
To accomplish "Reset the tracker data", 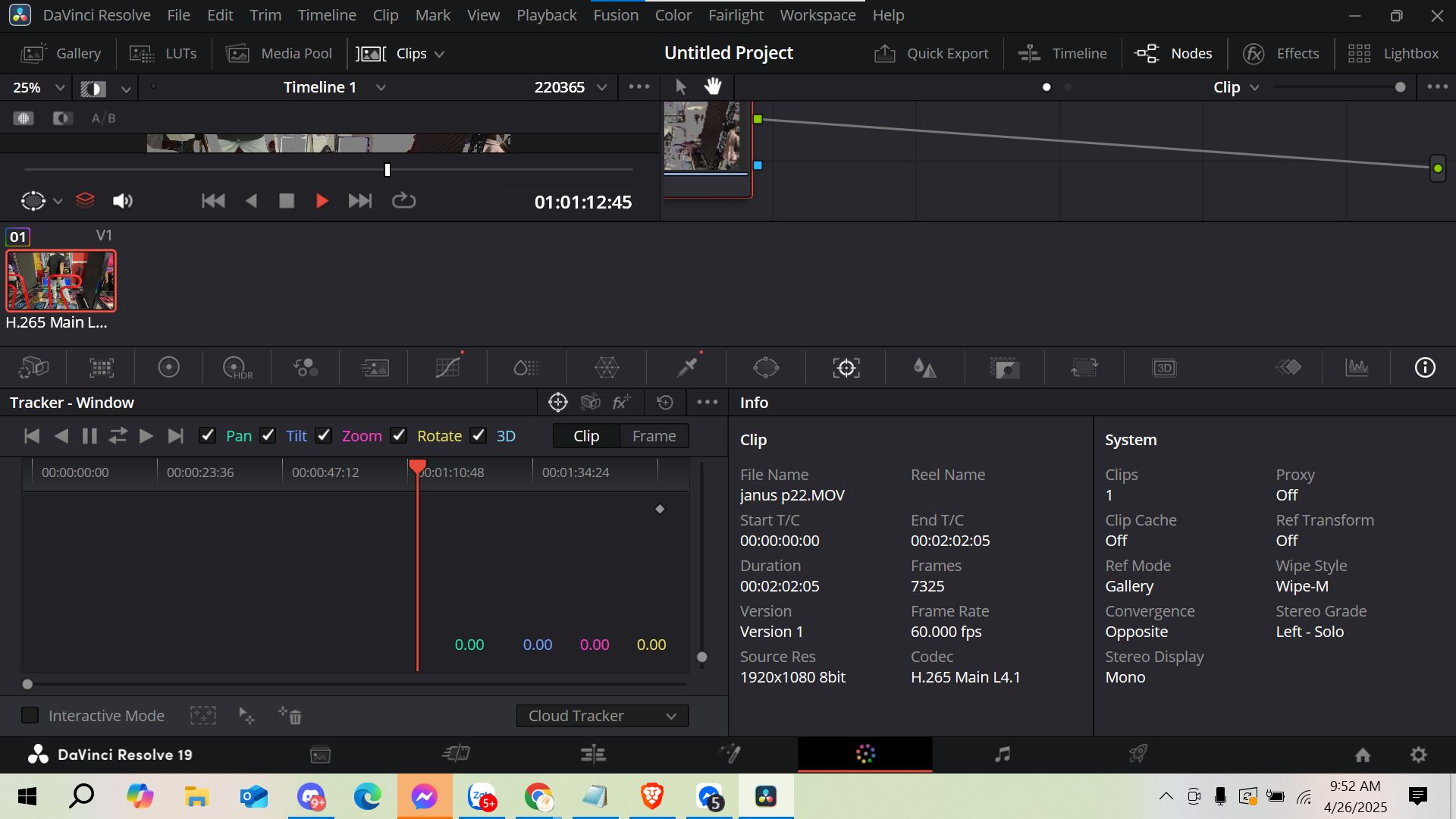I will click(x=665, y=402).
